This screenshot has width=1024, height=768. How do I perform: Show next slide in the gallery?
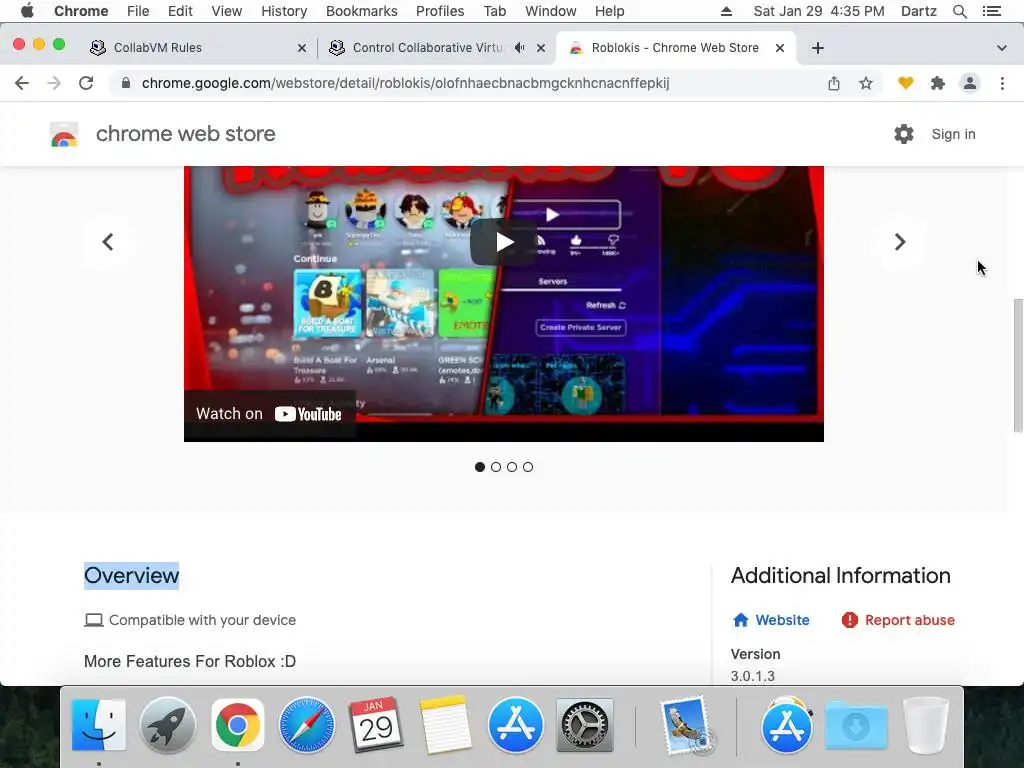(900, 242)
